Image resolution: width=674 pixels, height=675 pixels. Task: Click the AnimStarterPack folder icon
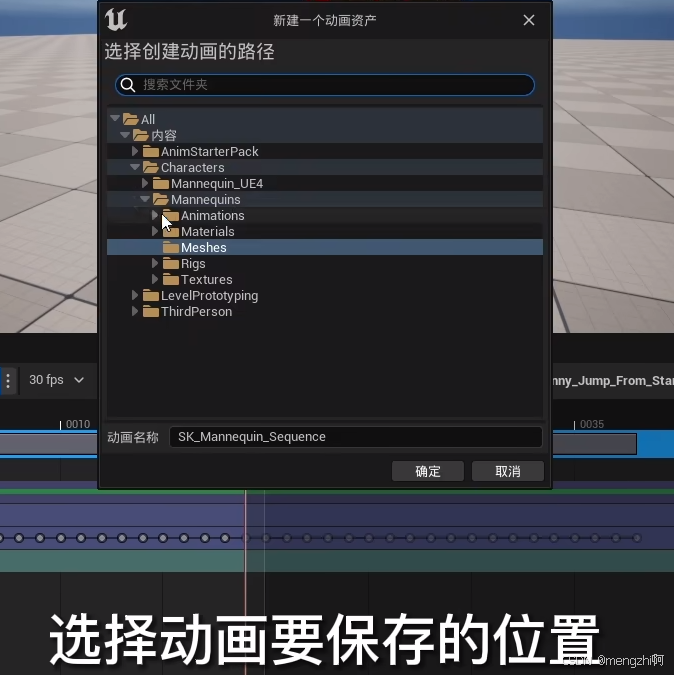click(151, 152)
